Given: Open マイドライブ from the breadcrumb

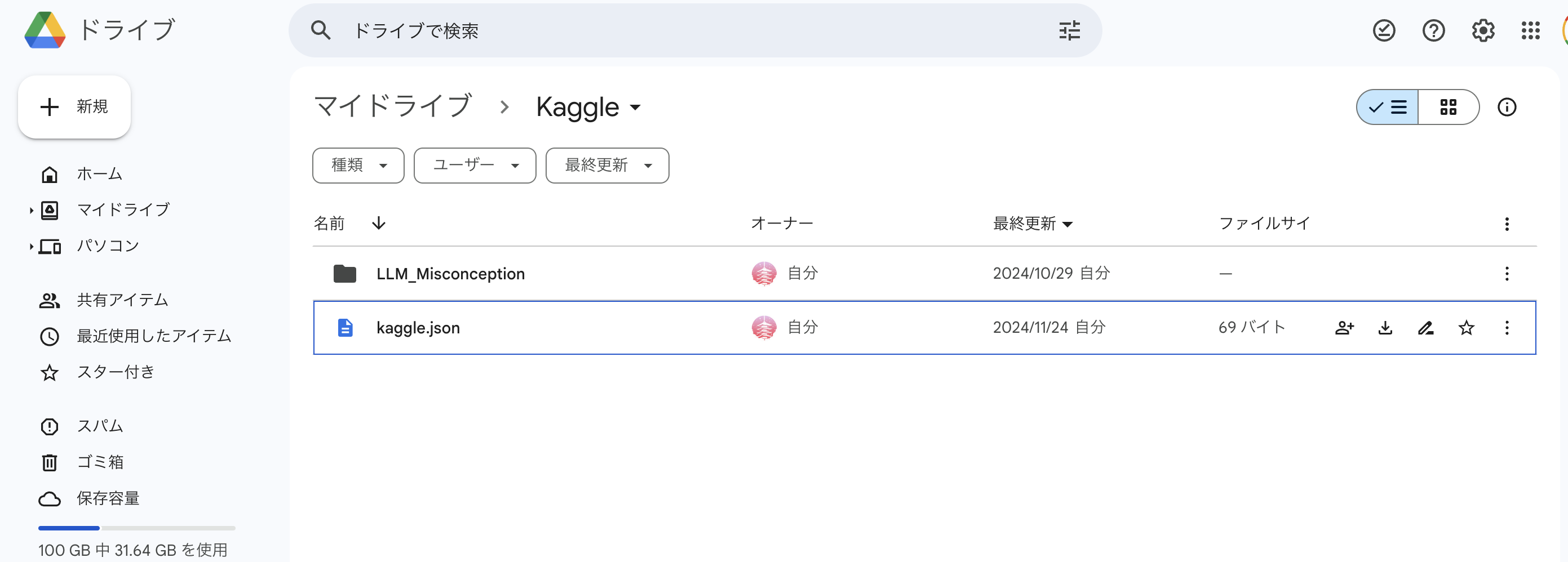Looking at the screenshot, I should 392,105.
